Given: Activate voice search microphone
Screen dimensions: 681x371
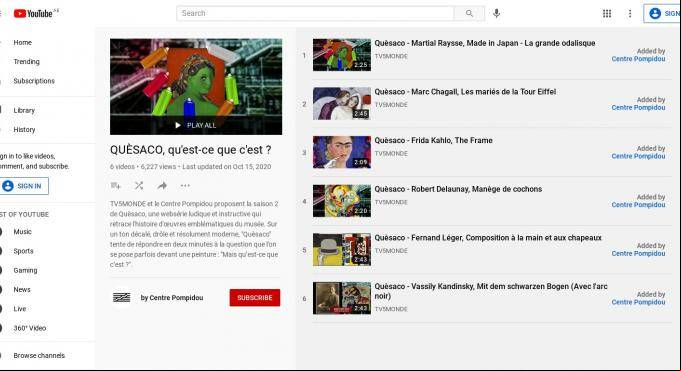Looking at the screenshot, I should (x=496, y=13).
